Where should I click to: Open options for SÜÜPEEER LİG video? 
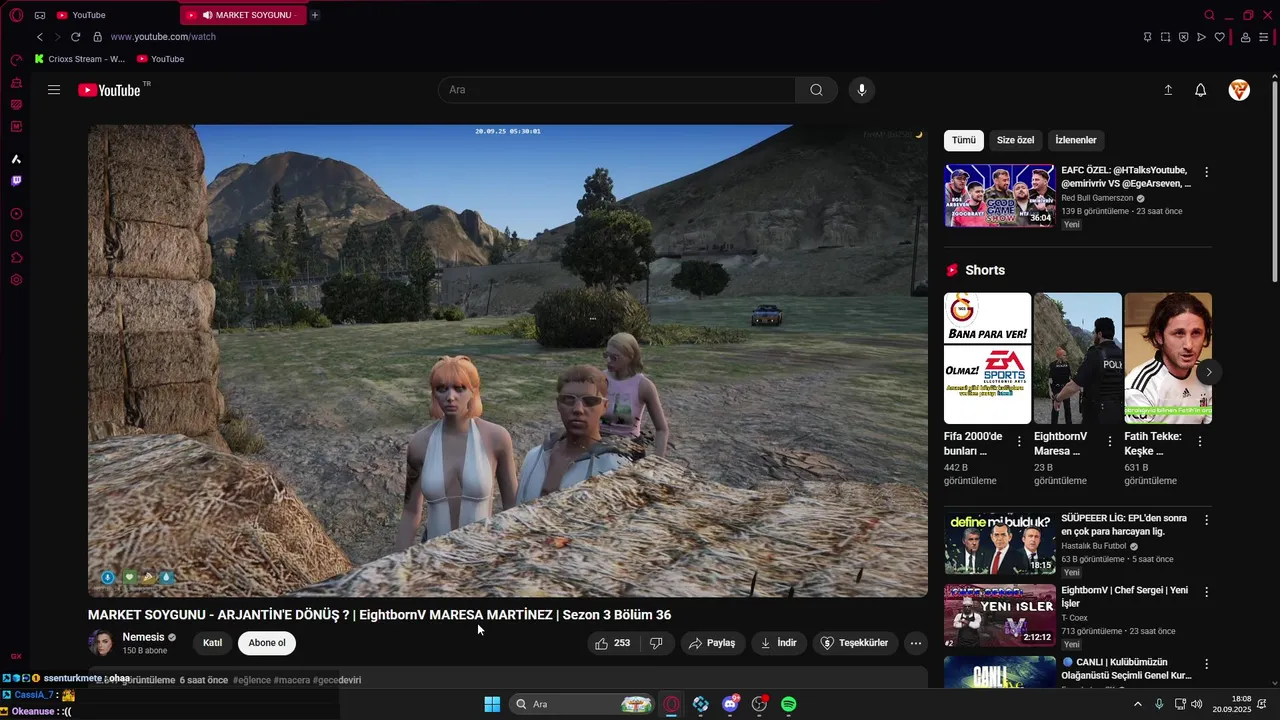pyautogui.click(x=1206, y=520)
